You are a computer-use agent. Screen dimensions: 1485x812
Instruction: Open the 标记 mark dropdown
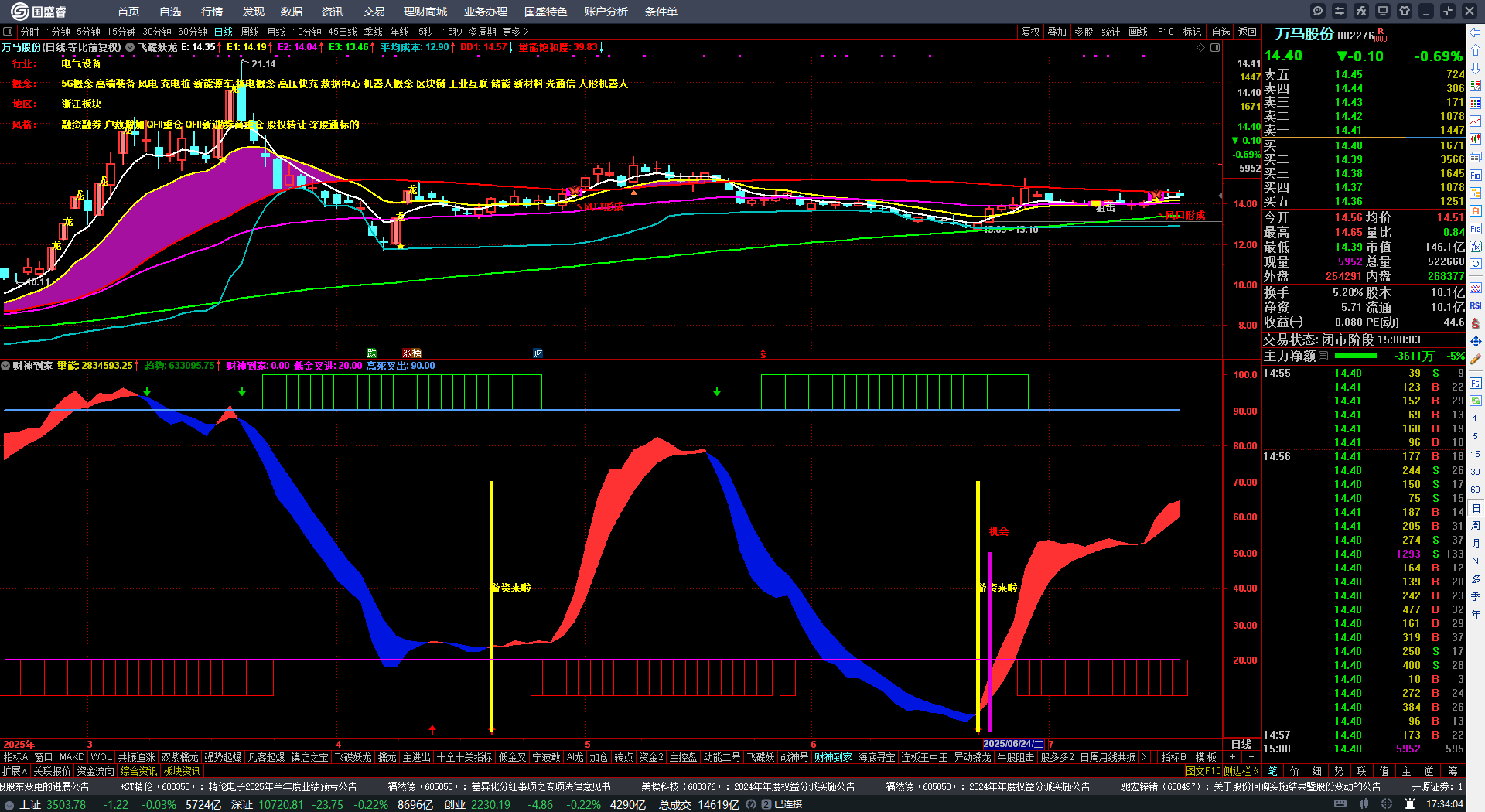[1192, 32]
